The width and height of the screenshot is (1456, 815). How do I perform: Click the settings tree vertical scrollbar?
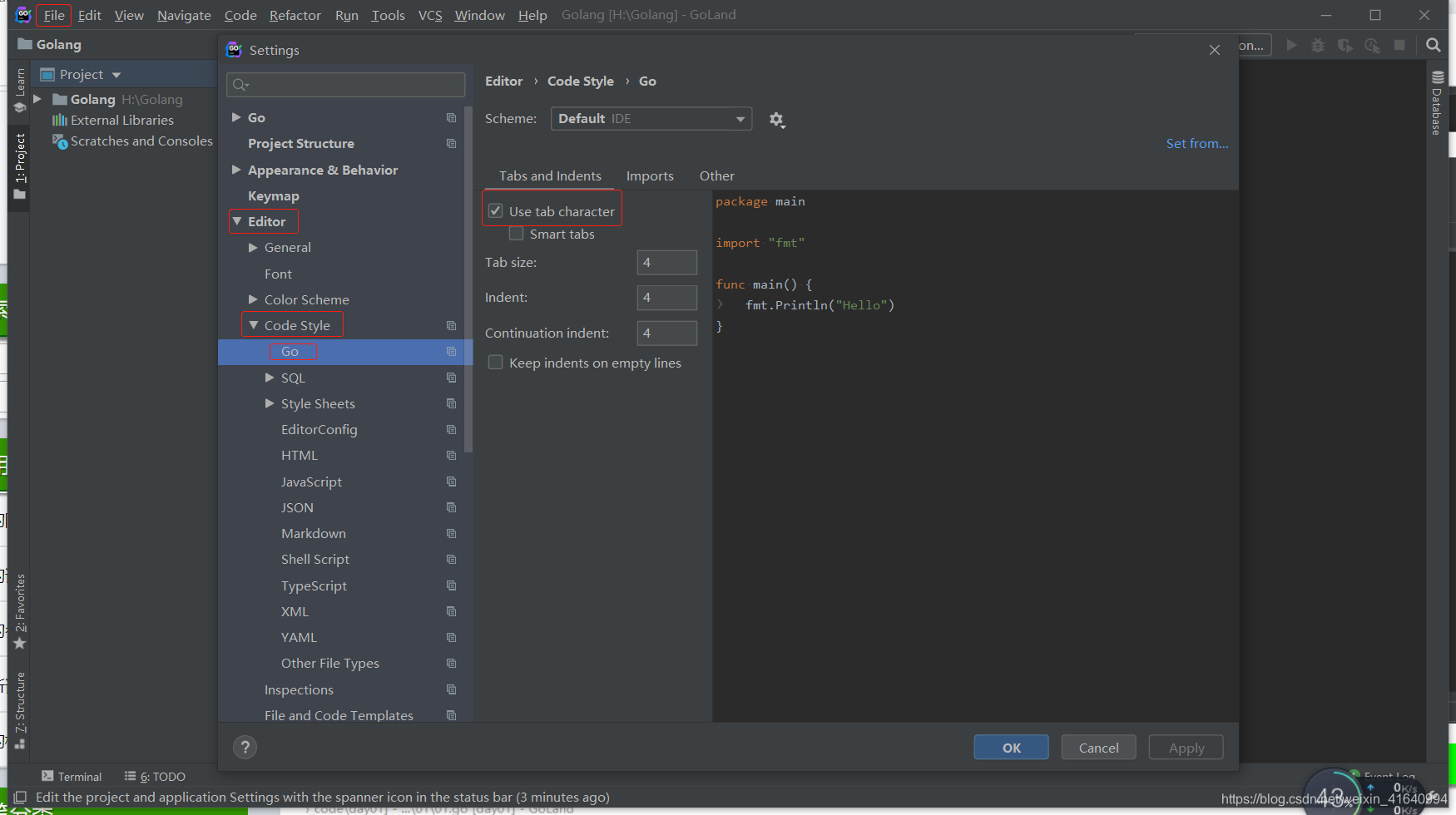(x=468, y=279)
